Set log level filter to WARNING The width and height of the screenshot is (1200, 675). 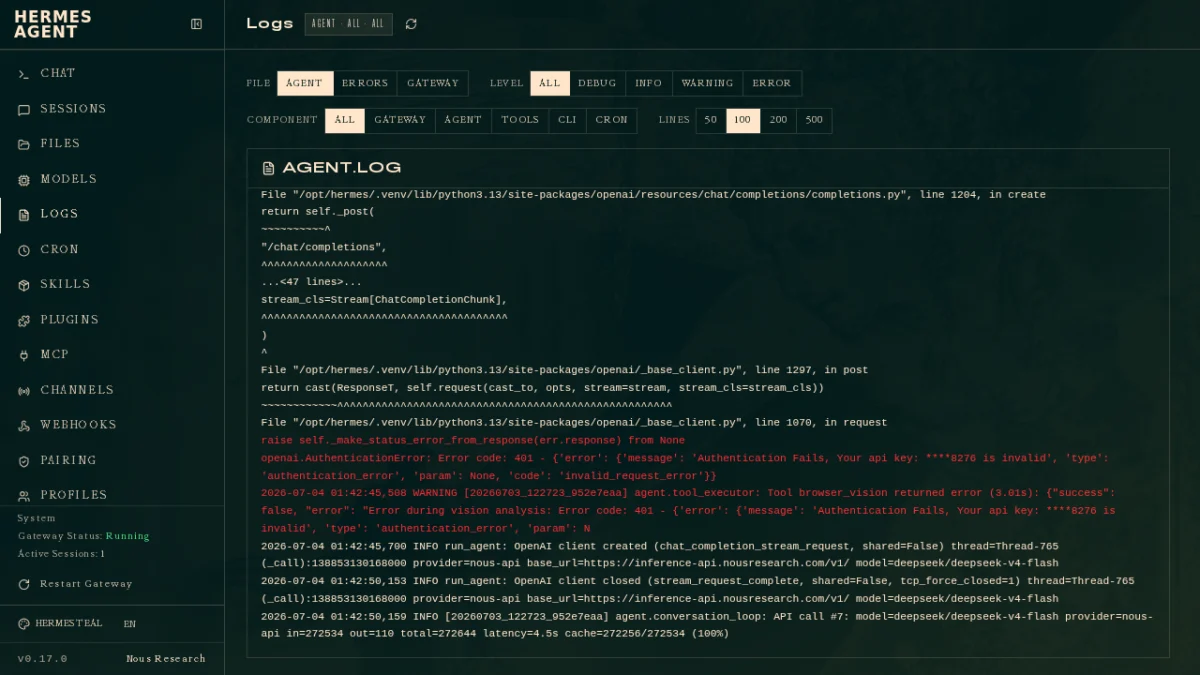[x=707, y=83]
